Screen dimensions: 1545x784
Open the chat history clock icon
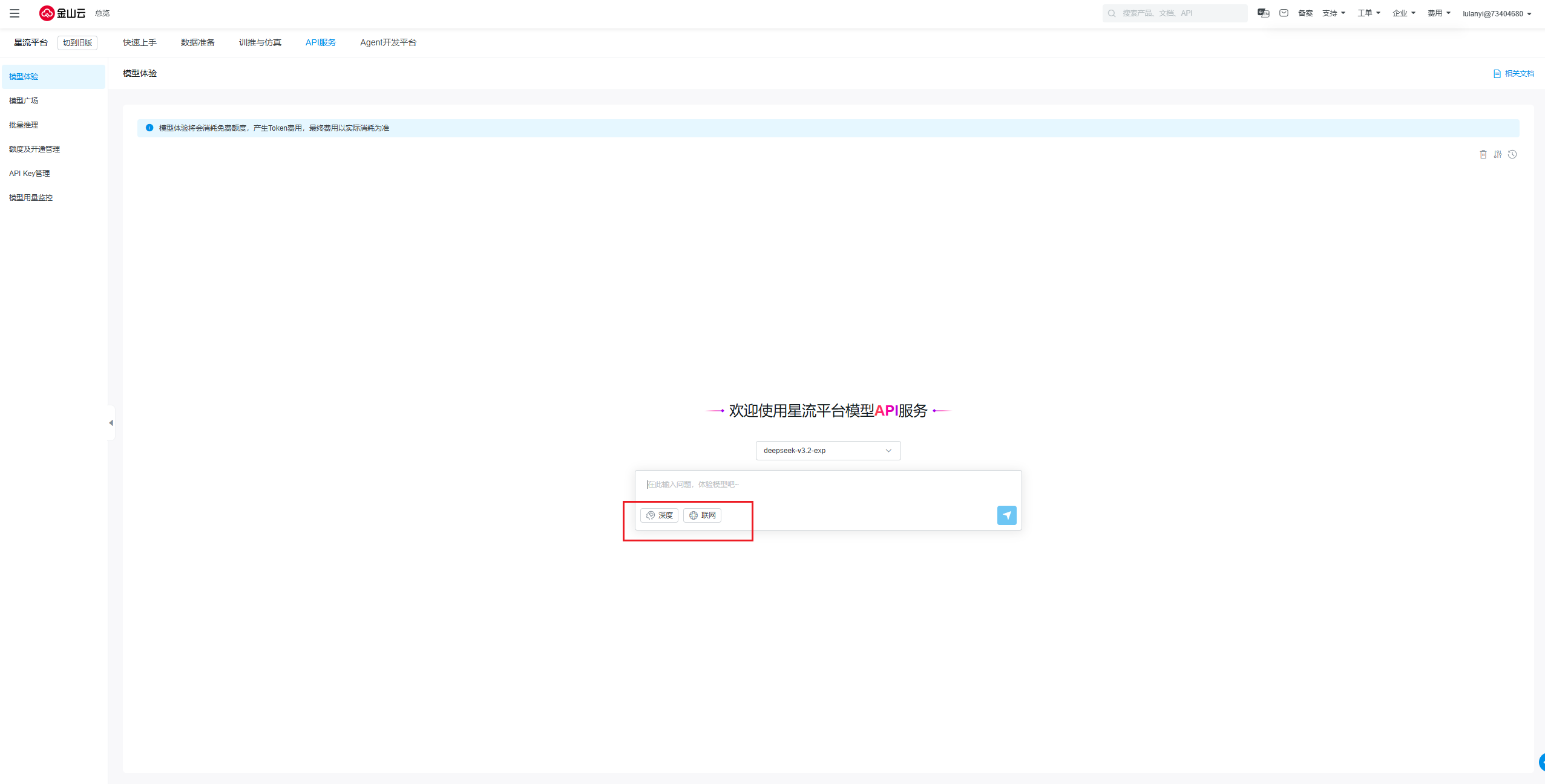(1512, 154)
